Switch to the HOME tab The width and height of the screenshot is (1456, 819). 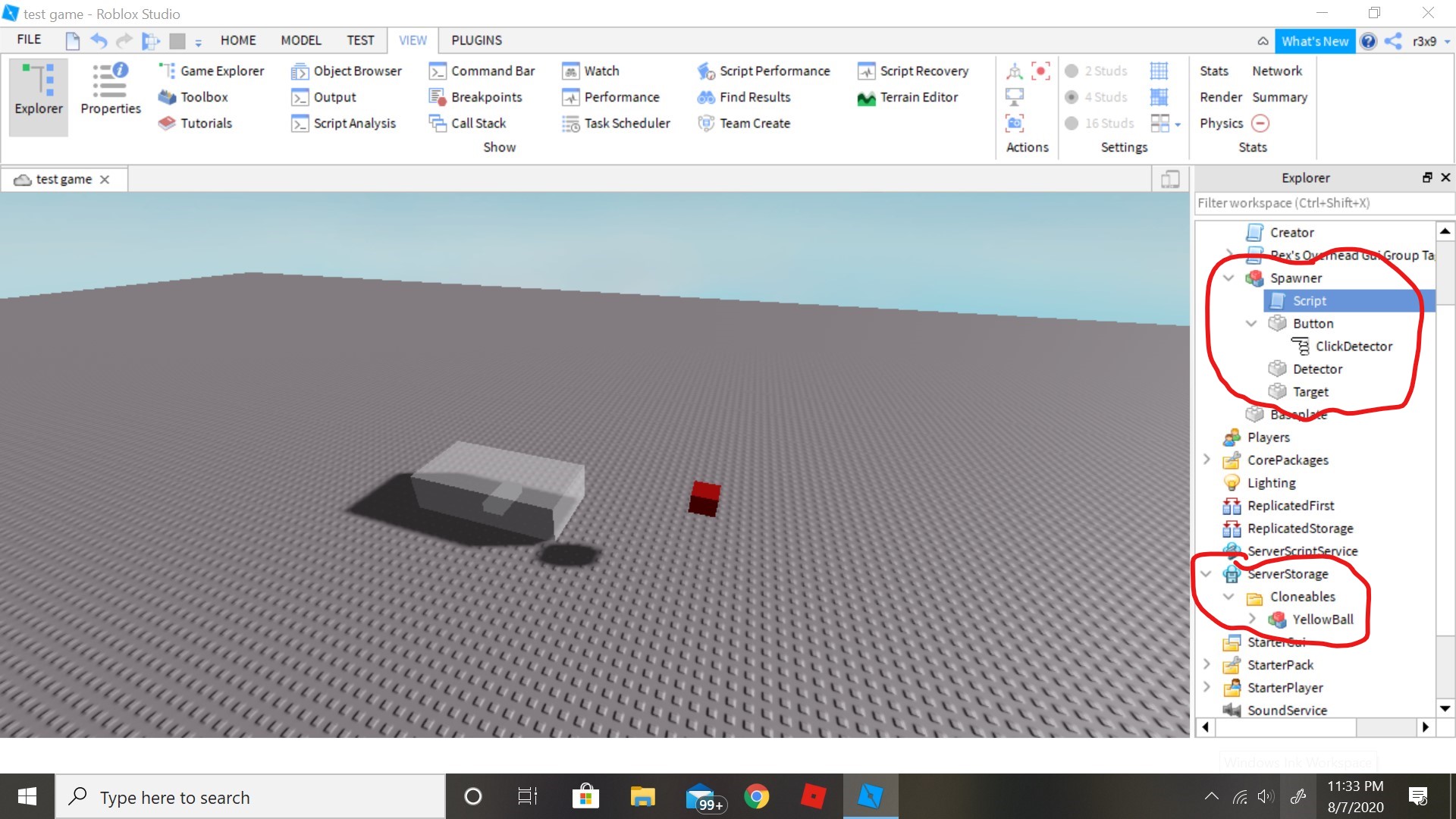click(238, 40)
